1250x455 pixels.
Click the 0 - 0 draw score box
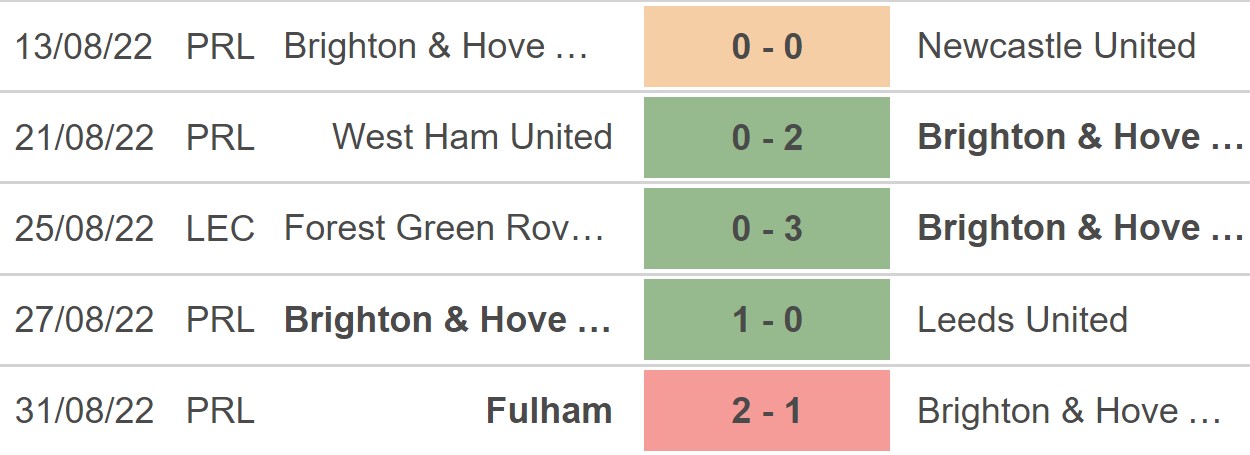coord(767,46)
